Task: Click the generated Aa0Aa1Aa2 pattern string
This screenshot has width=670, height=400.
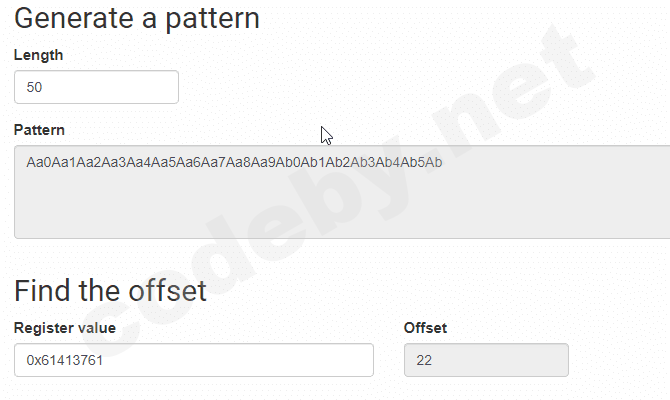Action: 233,162
